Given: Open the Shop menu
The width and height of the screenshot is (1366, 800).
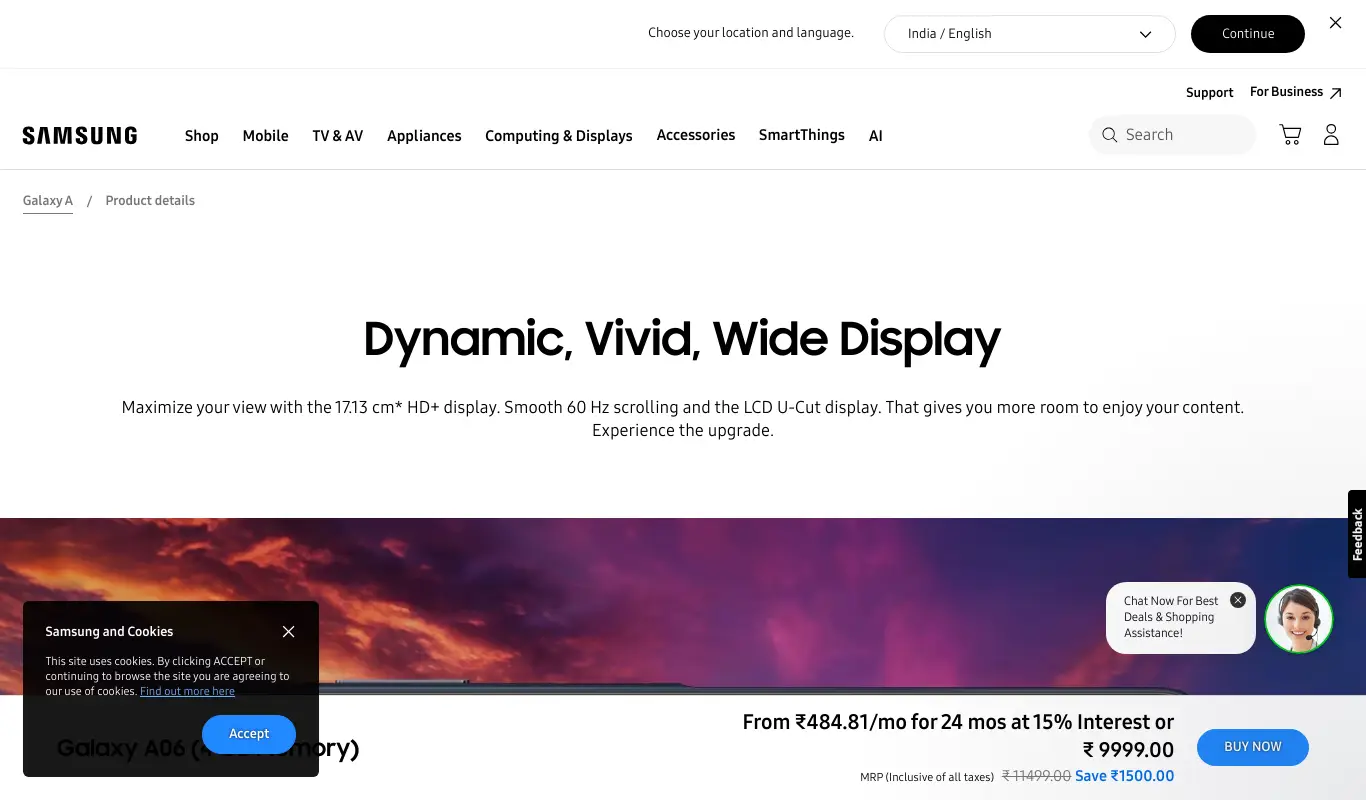Looking at the screenshot, I should 202,136.
